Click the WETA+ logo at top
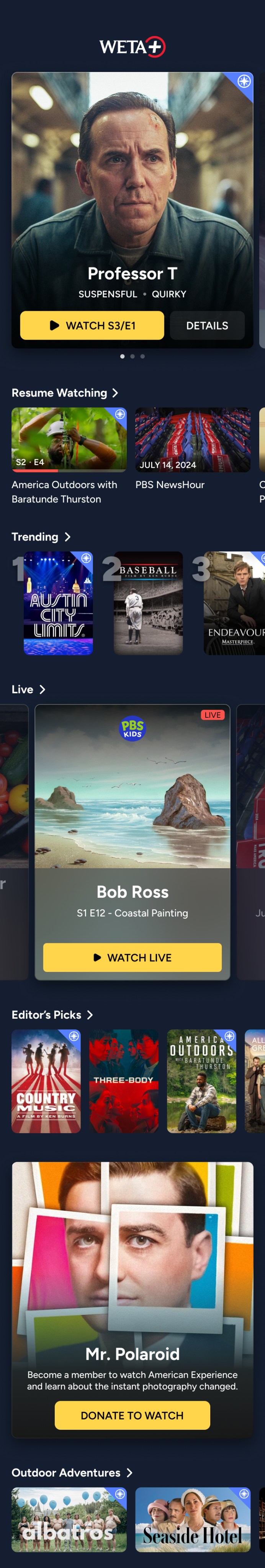Image resolution: width=265 pixels, height=1568 pixels. (132, 47)
